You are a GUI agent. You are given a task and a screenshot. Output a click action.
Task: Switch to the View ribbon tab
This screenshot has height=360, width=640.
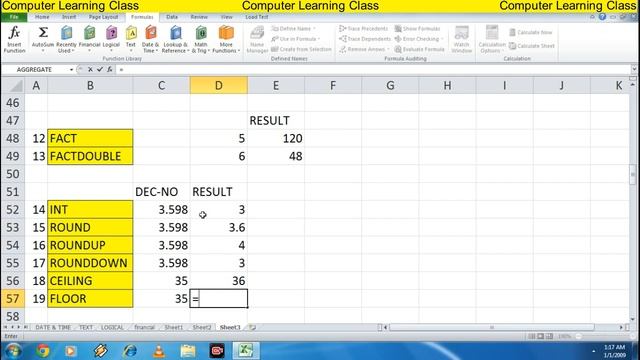(x=227, y=17)
